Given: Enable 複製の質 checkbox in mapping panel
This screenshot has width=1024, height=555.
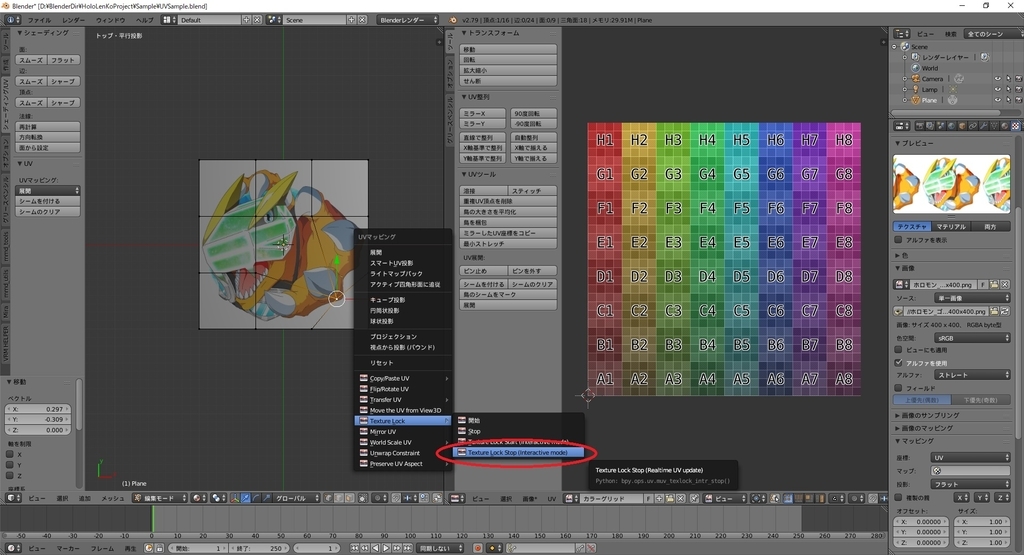Looking at the screenshot, I should point(899,498).
